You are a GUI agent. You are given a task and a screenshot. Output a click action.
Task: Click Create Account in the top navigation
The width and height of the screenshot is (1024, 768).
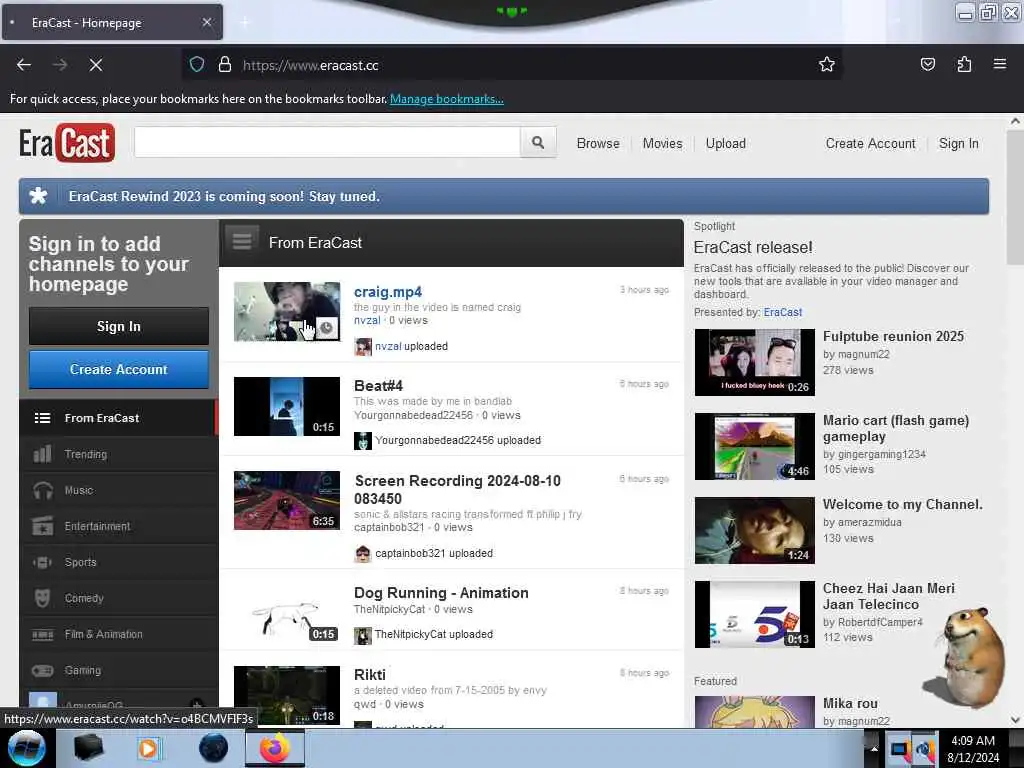870,143
